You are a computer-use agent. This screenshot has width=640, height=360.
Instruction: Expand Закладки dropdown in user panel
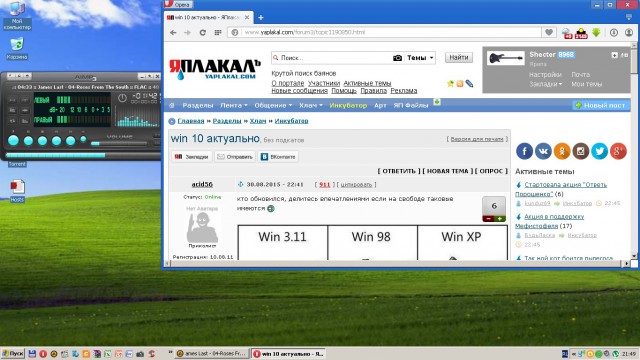[x=546, y=84]
